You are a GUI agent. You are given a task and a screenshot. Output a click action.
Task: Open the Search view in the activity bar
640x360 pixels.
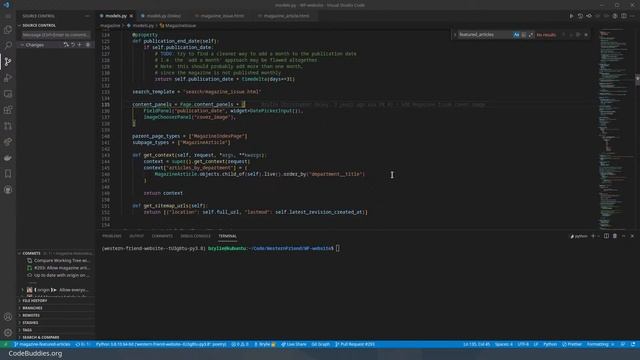pyautogui.click(x=8, y=45)
